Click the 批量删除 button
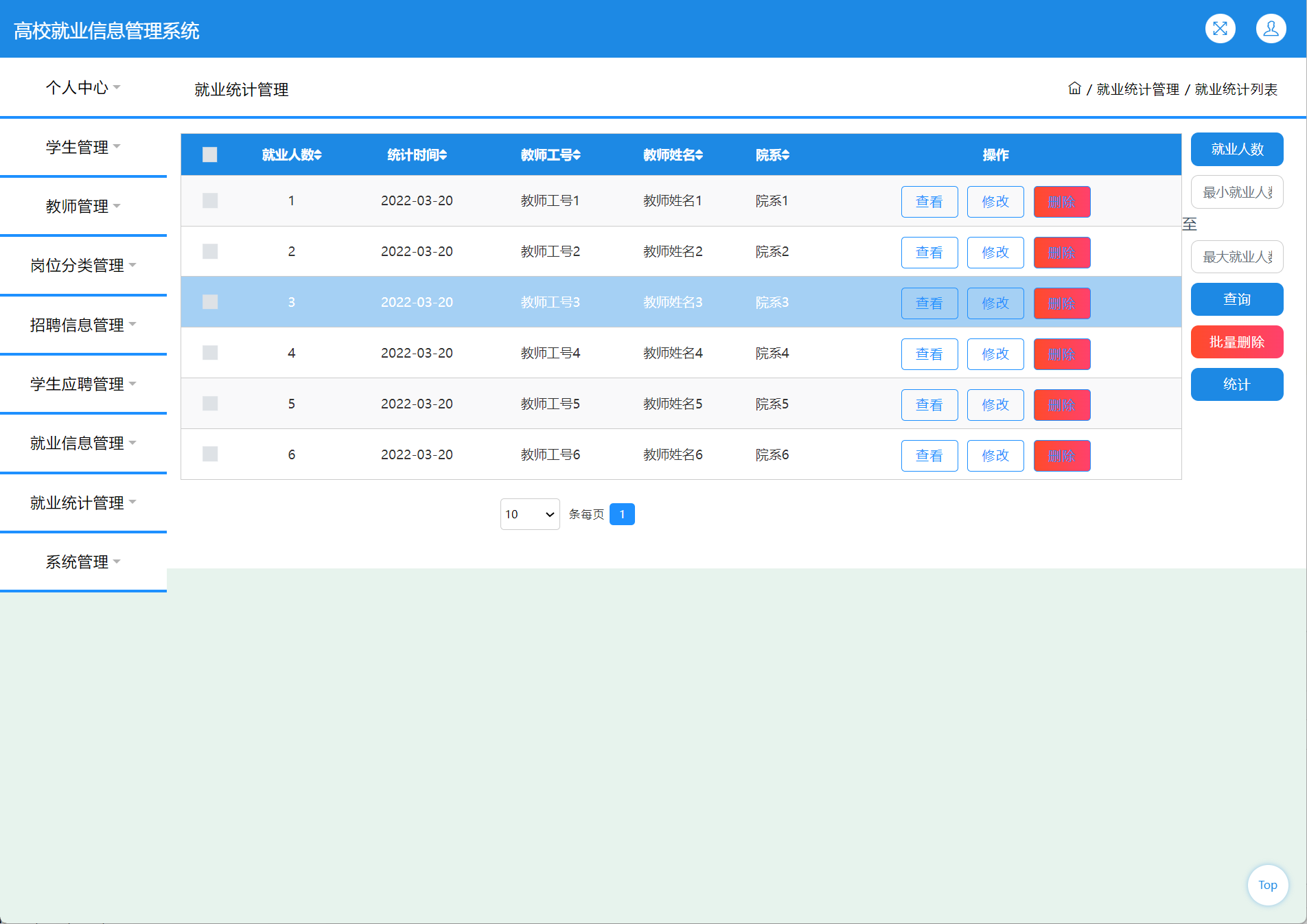The image size is (1307, 924). coord(1237,342)
